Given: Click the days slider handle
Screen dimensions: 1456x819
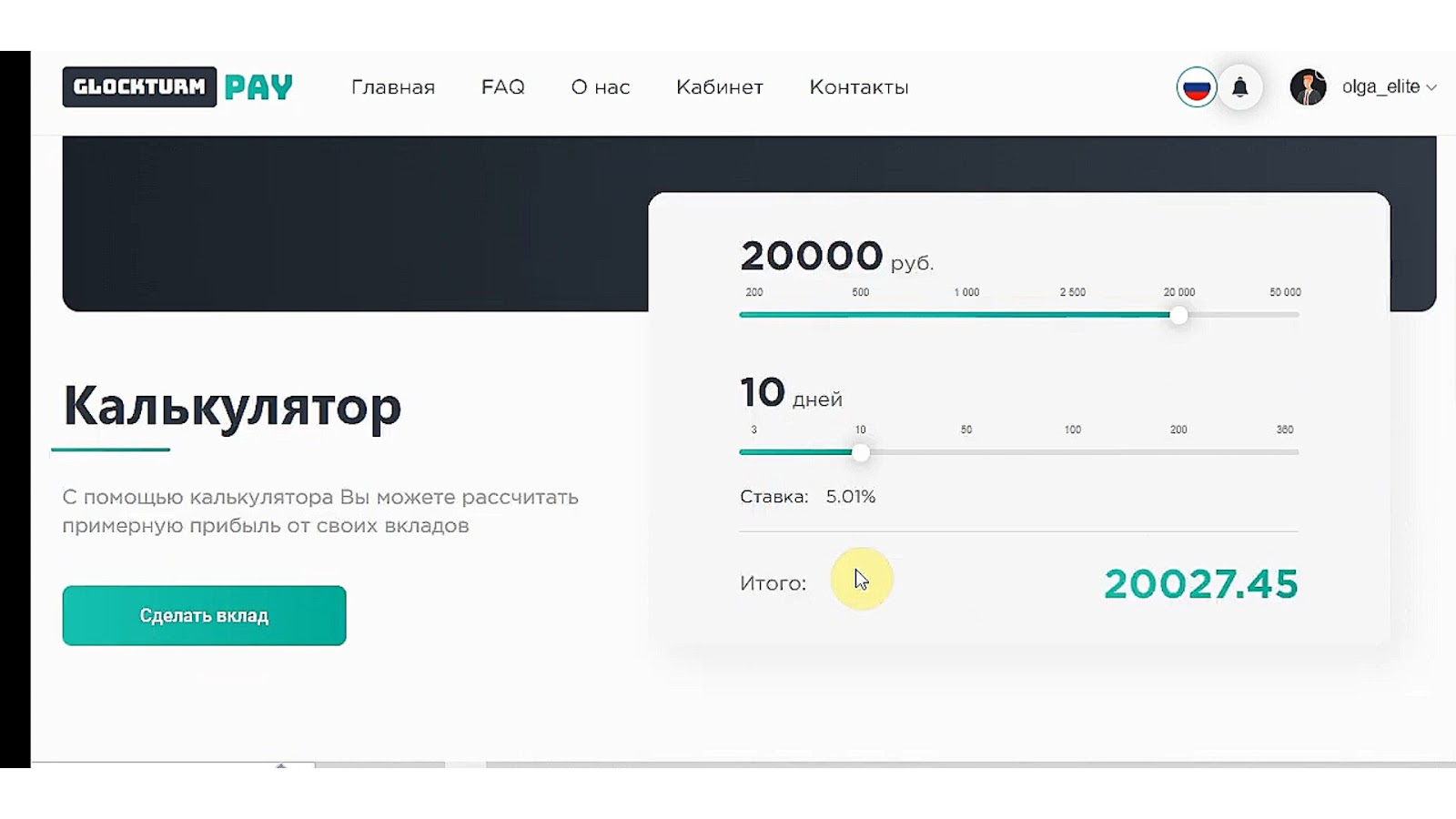Looking at the screenshot, I should pos(860,452).
